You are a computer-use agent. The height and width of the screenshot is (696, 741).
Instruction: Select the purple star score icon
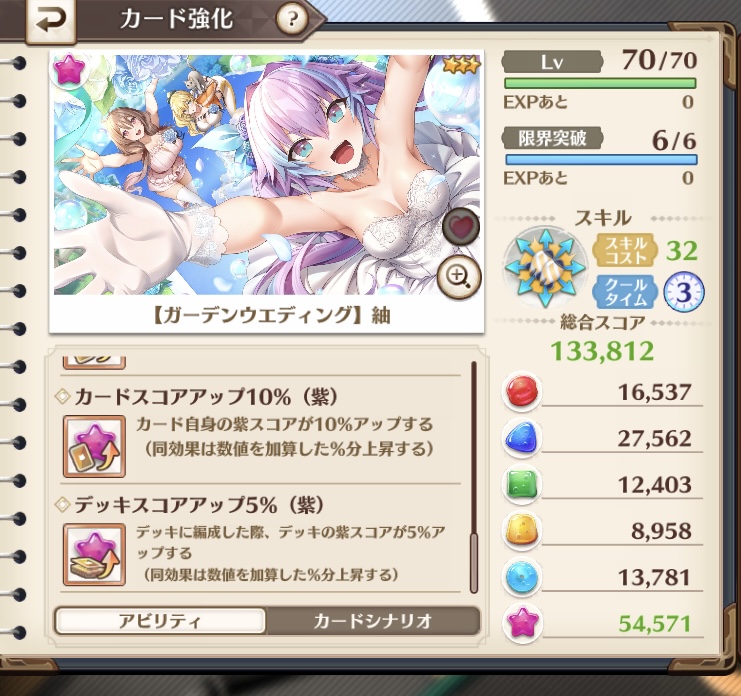click(522, 623)
